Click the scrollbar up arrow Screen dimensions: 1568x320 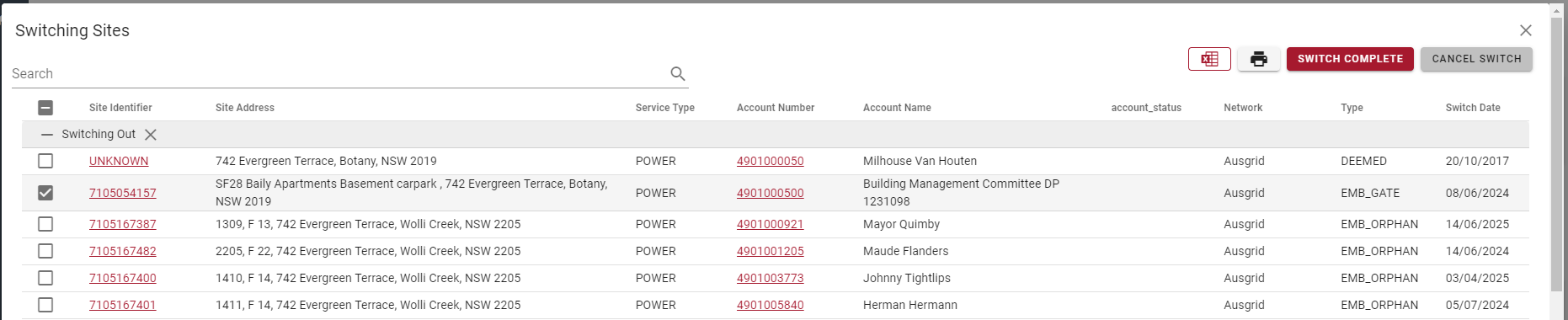point(1557,10)
